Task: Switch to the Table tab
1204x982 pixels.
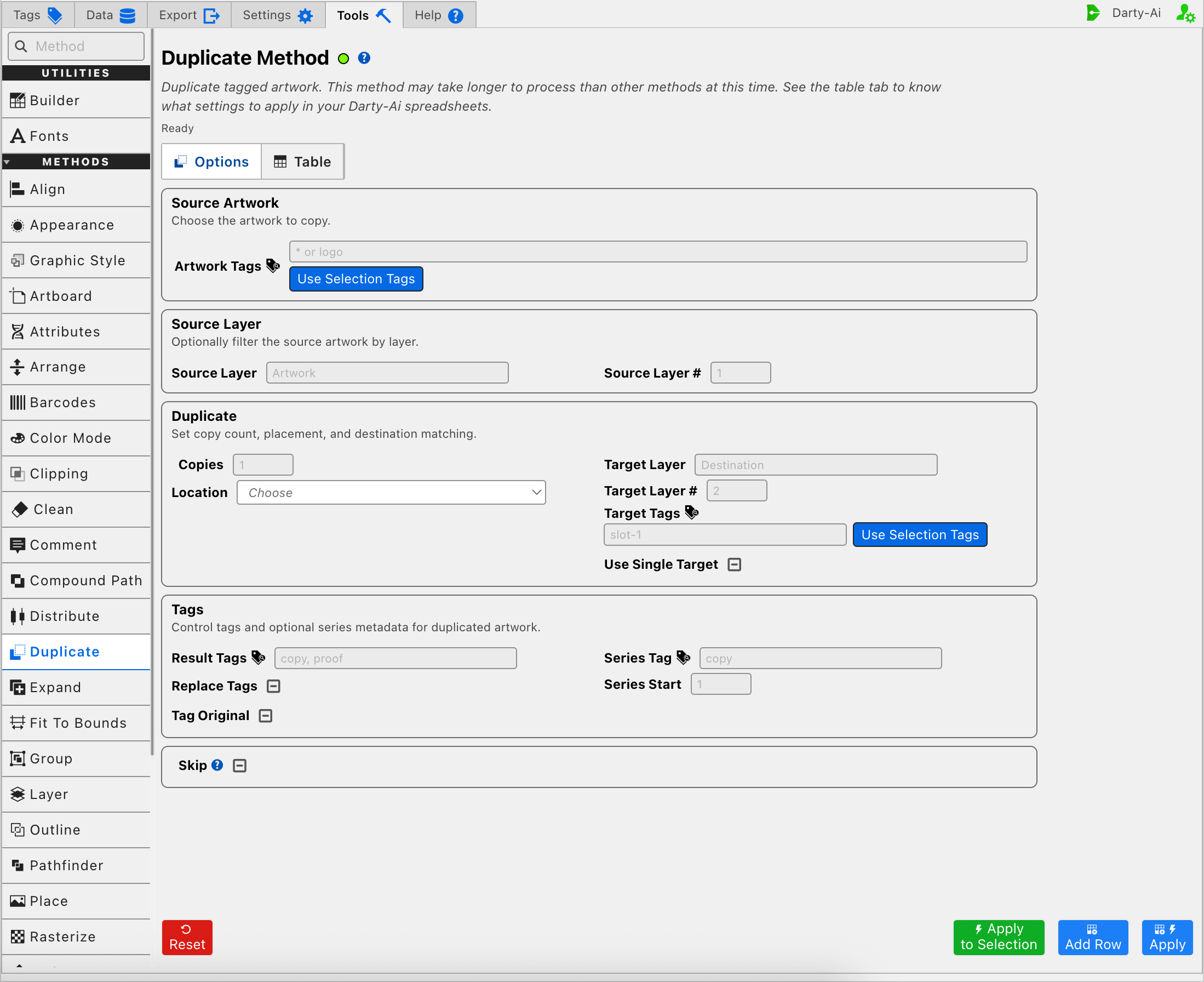Action: click(x=302, y=162)
